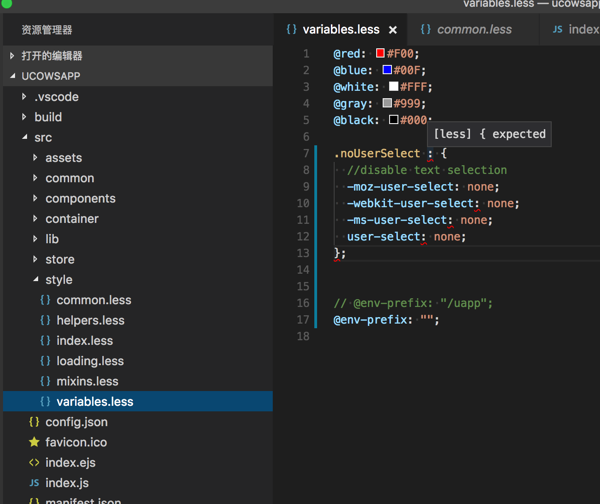Image resolution: width=600 pixels, height=504 pixels.
Task: Open index.less in the file tree
Action: (x=84, y=341)
